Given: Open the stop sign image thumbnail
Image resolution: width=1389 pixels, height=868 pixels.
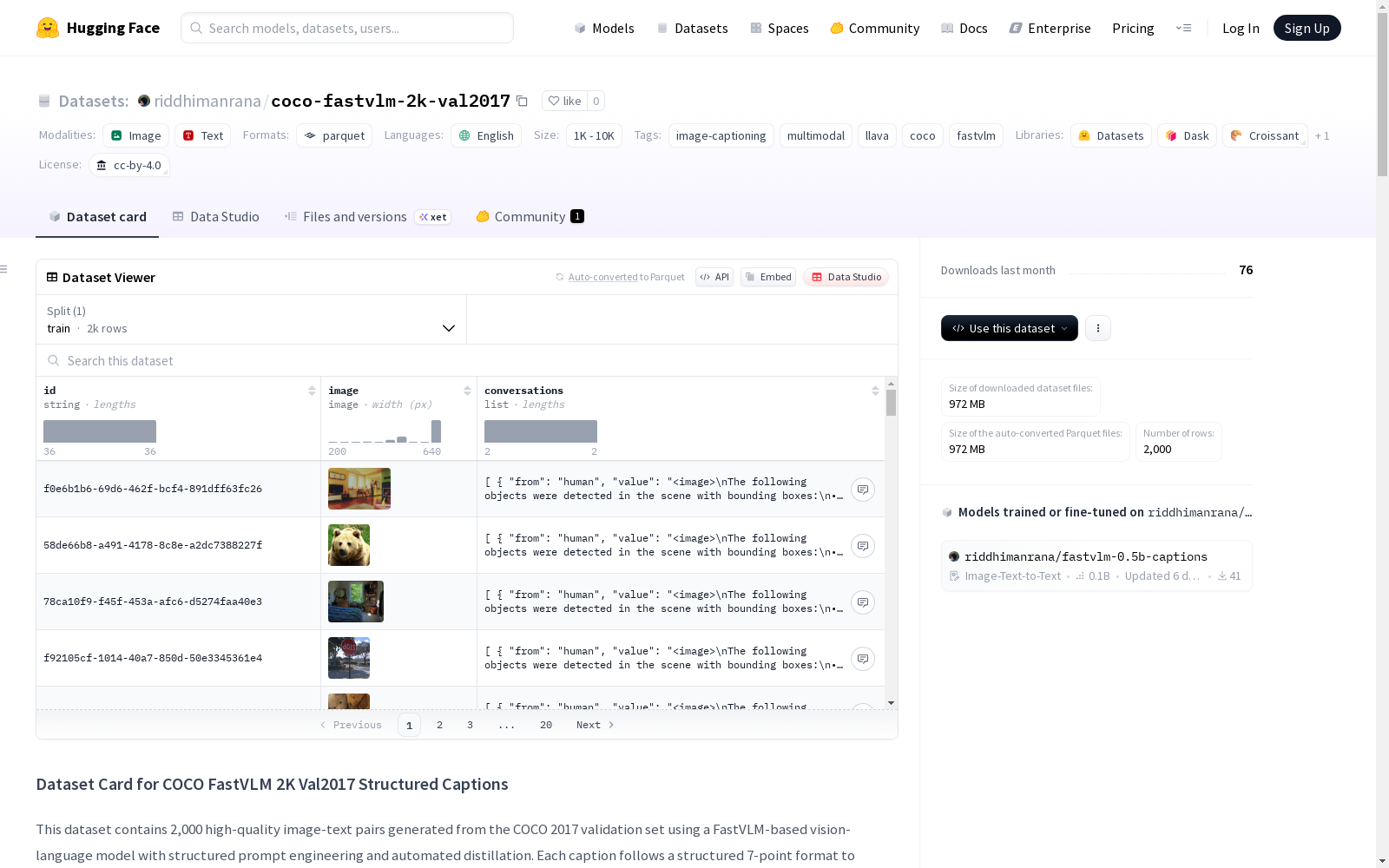Looking at the screenshot, I should coord(349,658).
